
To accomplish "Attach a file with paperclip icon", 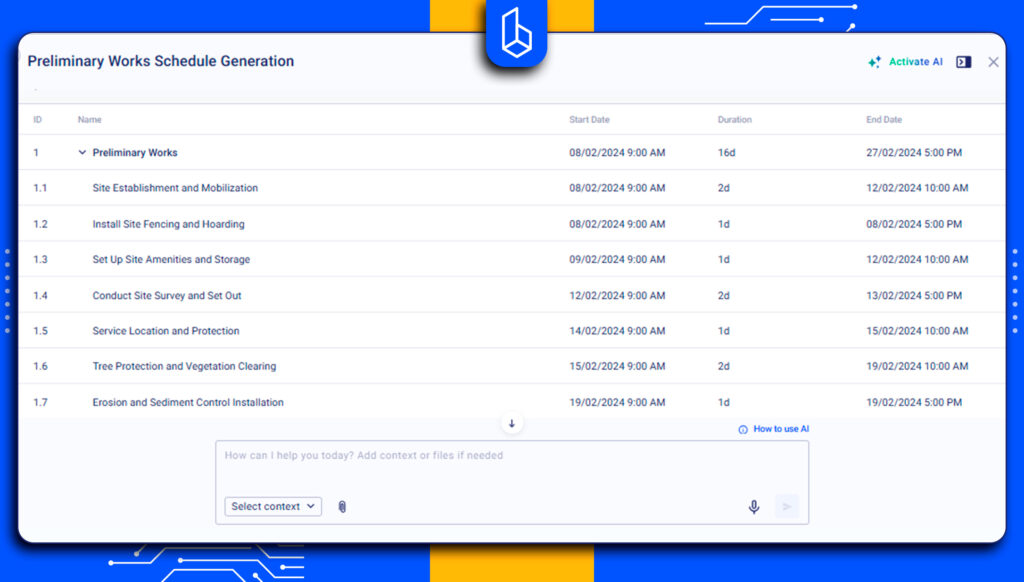I will pos(342,506).
